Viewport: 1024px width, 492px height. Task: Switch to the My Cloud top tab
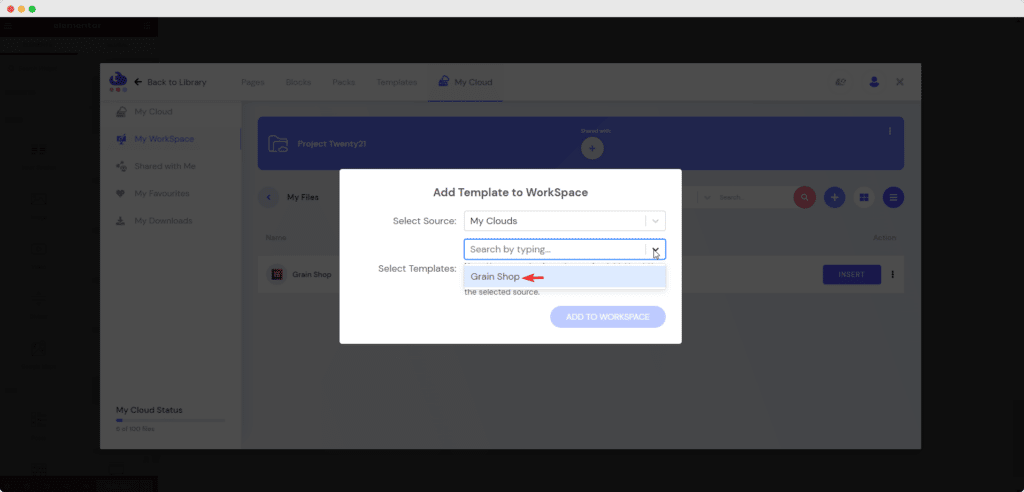coord(465,82)
